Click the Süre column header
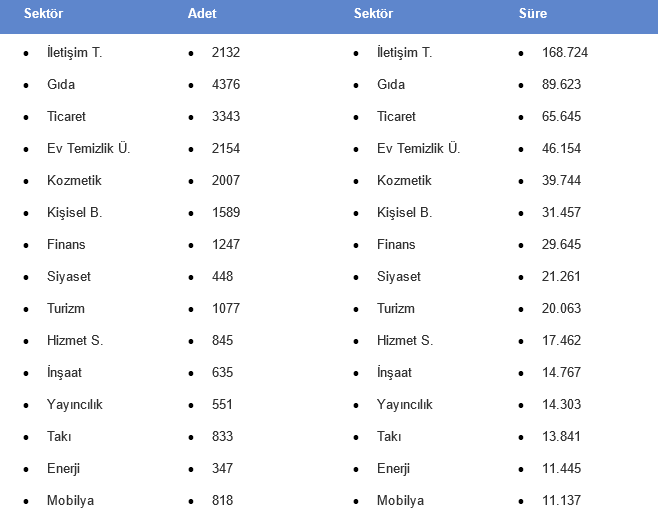The image size is (658, 521). [x=532, y=14]
